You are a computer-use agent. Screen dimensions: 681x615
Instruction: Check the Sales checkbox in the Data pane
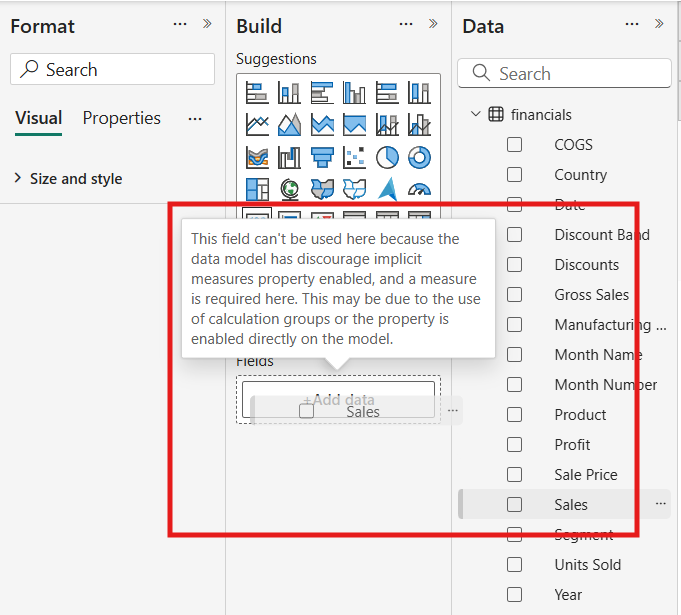coord(514,504)
